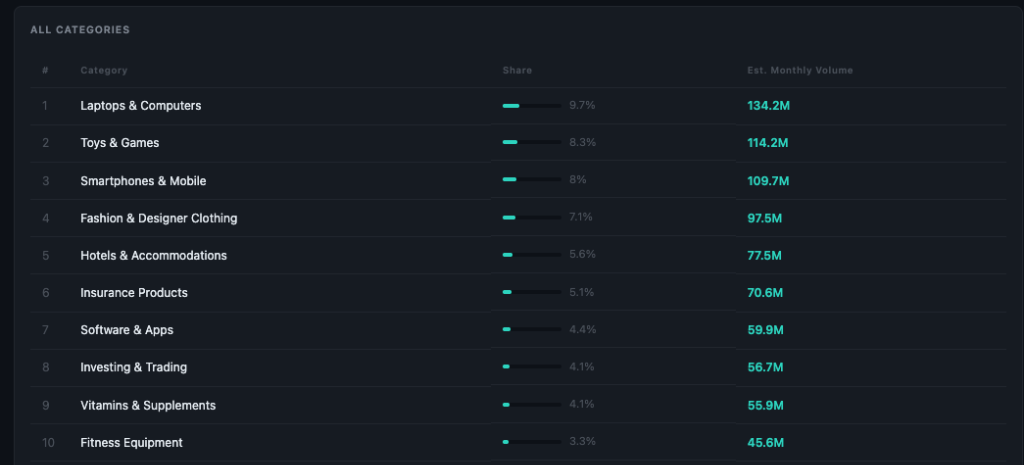Click the Est. Monthly Volume column header
1024x465 pixels.
pos(799,70)
